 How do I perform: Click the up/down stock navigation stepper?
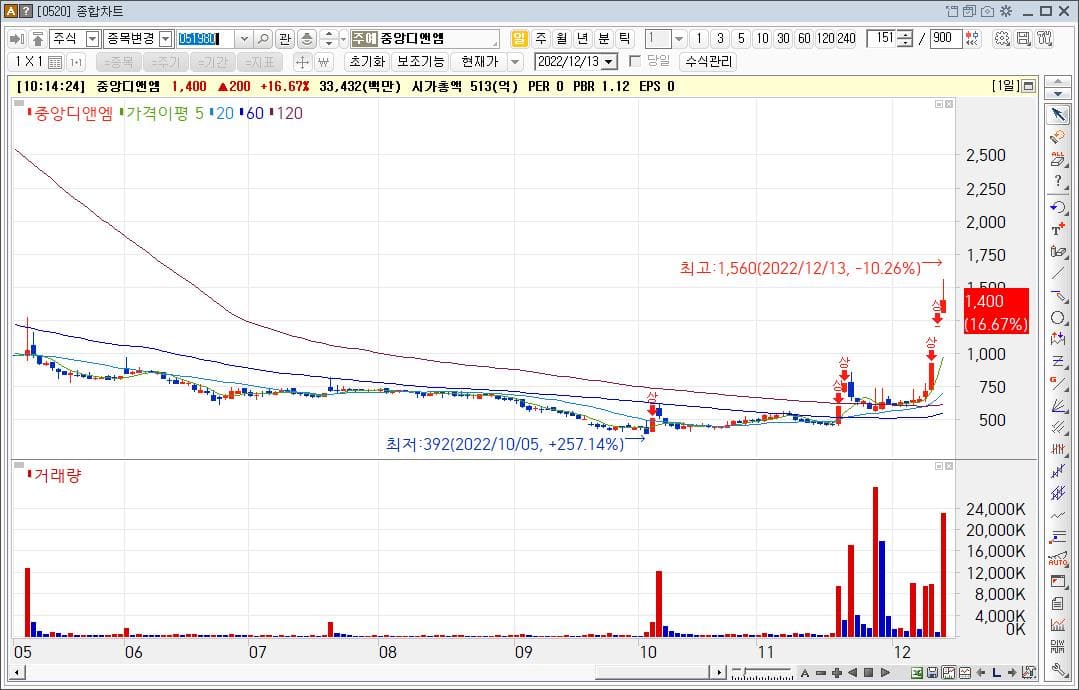click(328, 39)
